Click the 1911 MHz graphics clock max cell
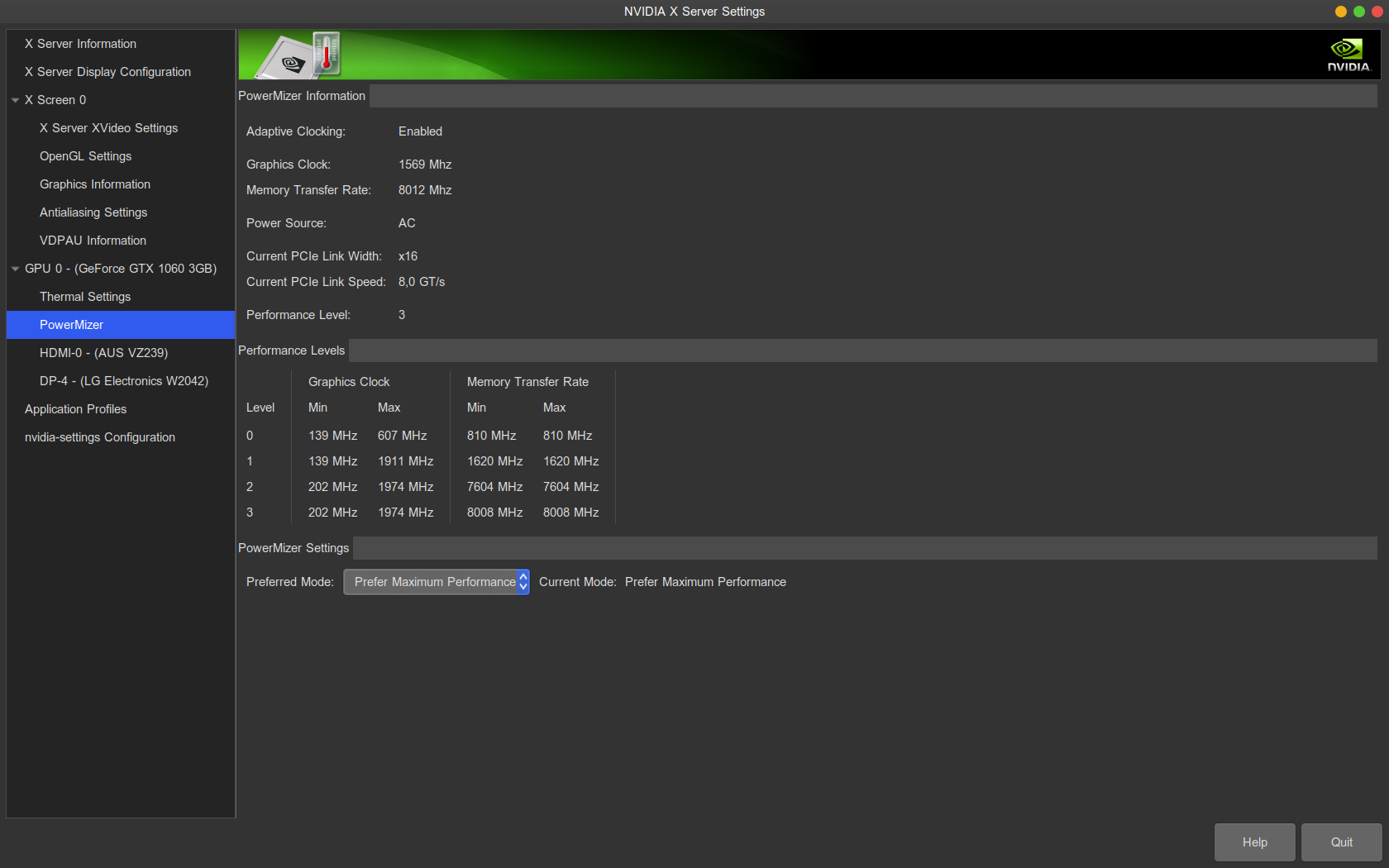The image size is (1389, 868). [x=406, y=461]
